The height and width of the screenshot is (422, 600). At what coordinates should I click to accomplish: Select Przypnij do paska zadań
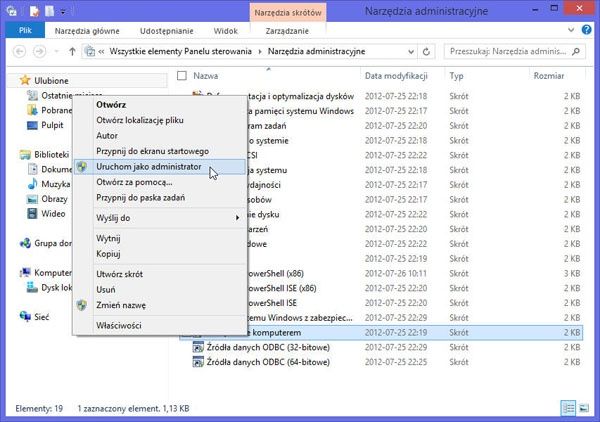click(x=159, y=197)
